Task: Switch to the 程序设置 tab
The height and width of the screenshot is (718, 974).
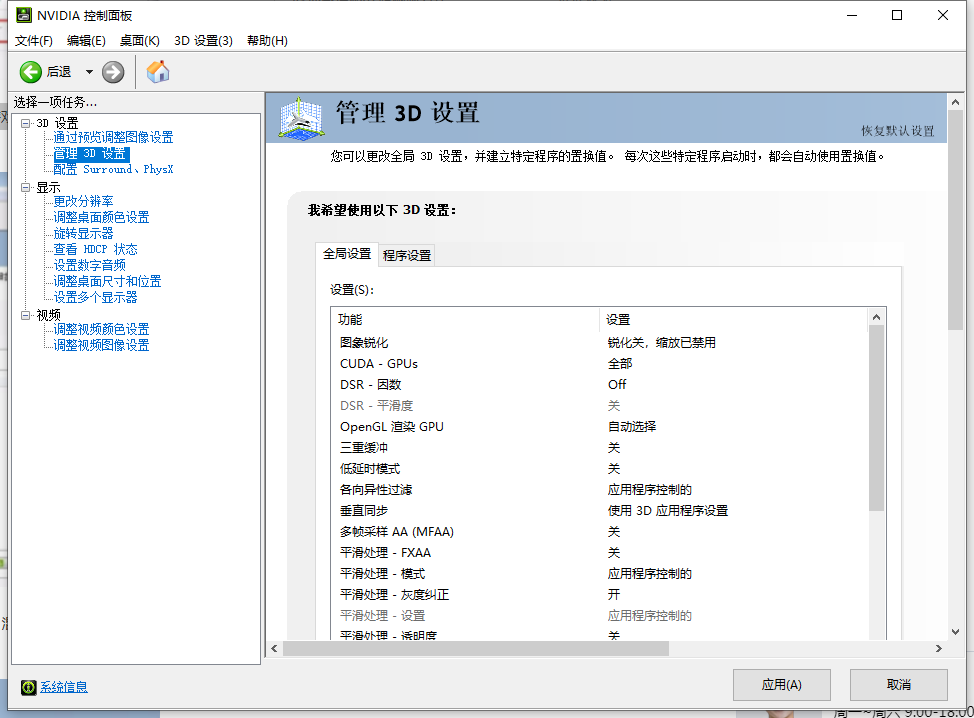Action: pos(407,255)
